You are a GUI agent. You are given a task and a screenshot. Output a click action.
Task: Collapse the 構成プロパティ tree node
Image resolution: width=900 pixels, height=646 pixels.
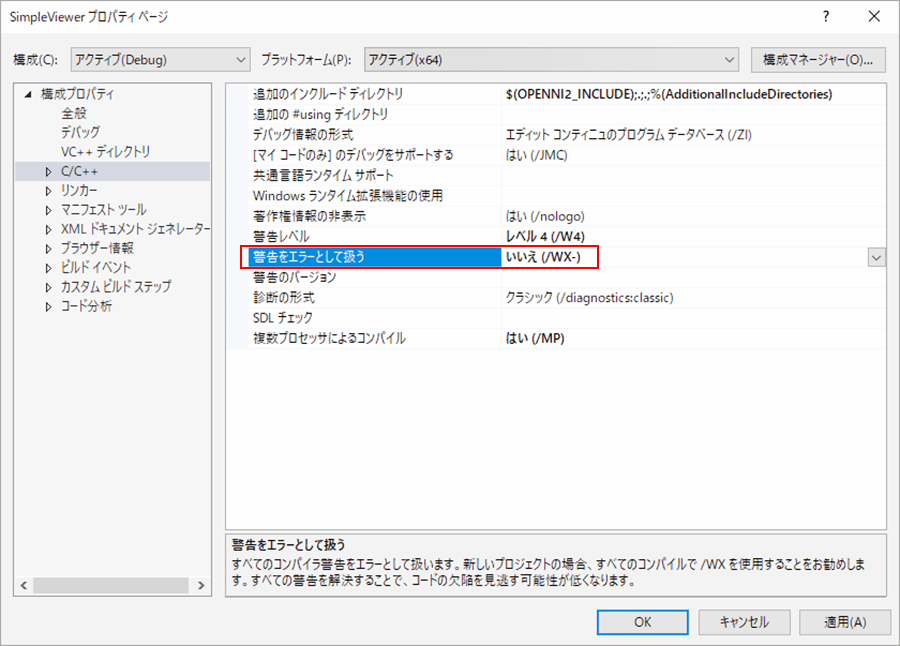click(x=28, y=94)
